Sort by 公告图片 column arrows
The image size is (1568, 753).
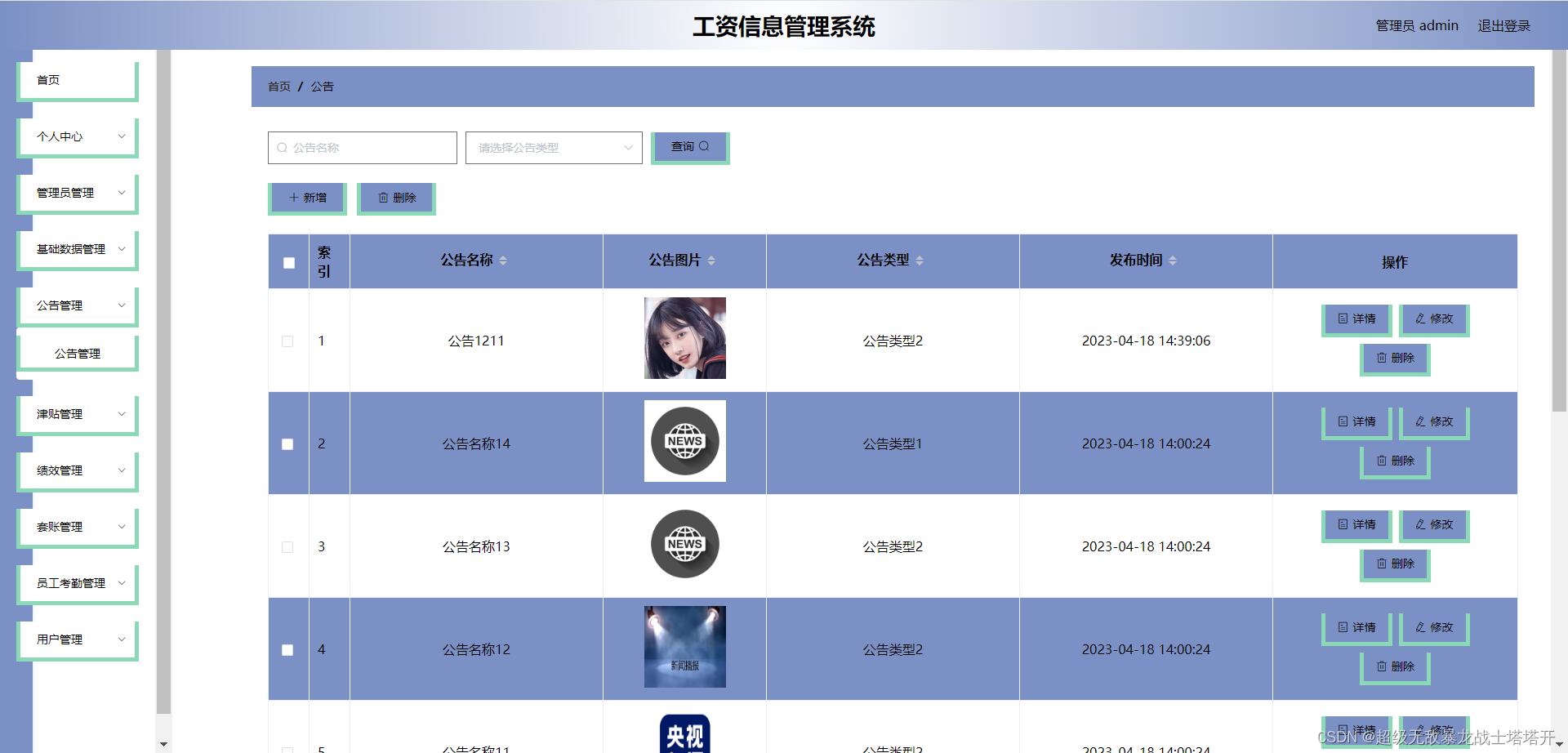point(711,261)
